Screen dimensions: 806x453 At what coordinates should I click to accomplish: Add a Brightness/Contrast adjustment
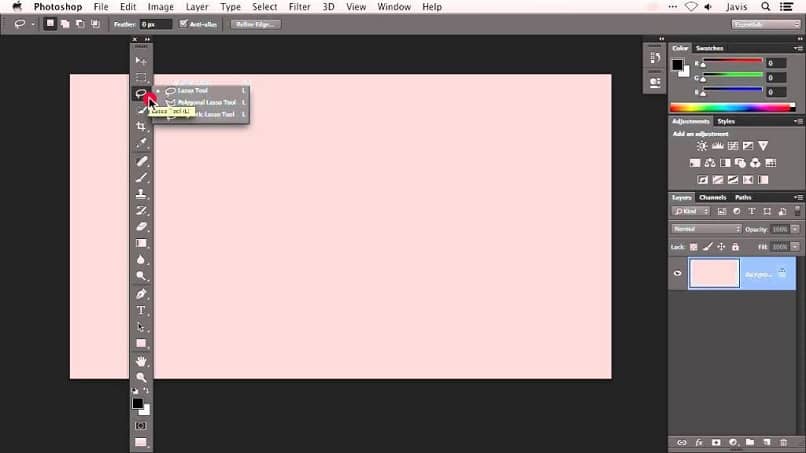[x=702, y=147]
